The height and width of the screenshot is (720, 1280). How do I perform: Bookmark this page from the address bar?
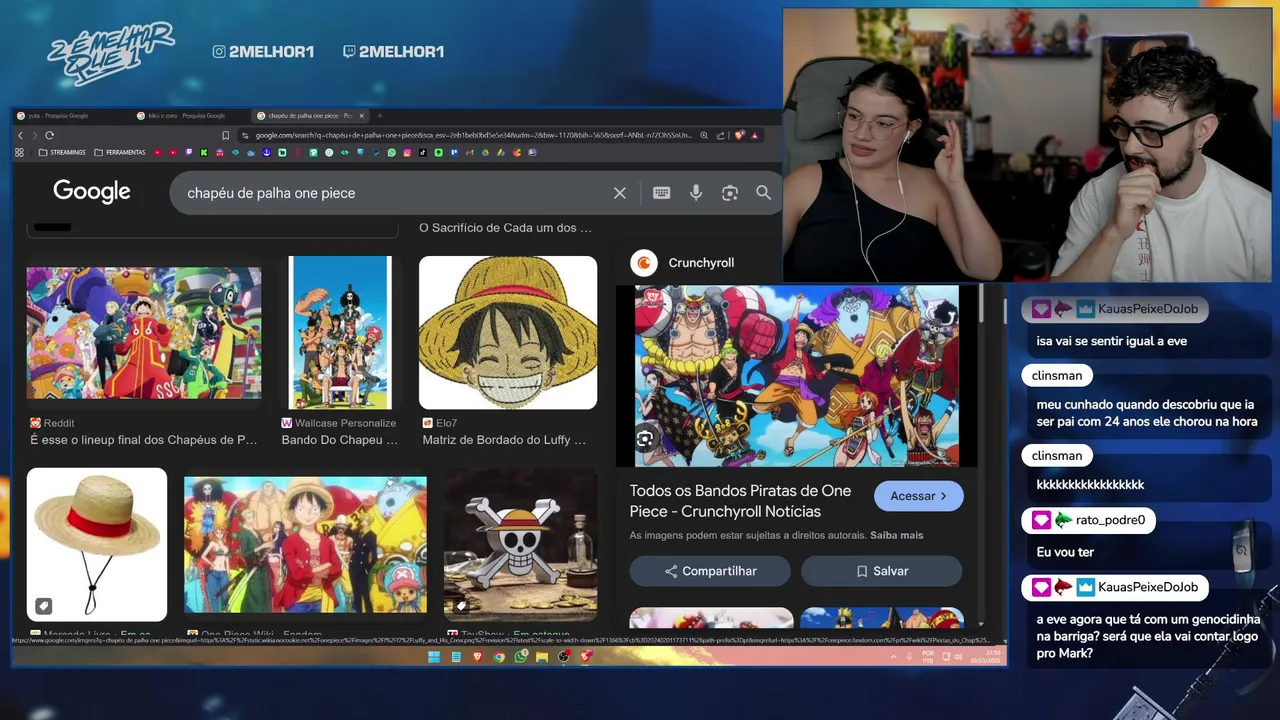point(225,135)
